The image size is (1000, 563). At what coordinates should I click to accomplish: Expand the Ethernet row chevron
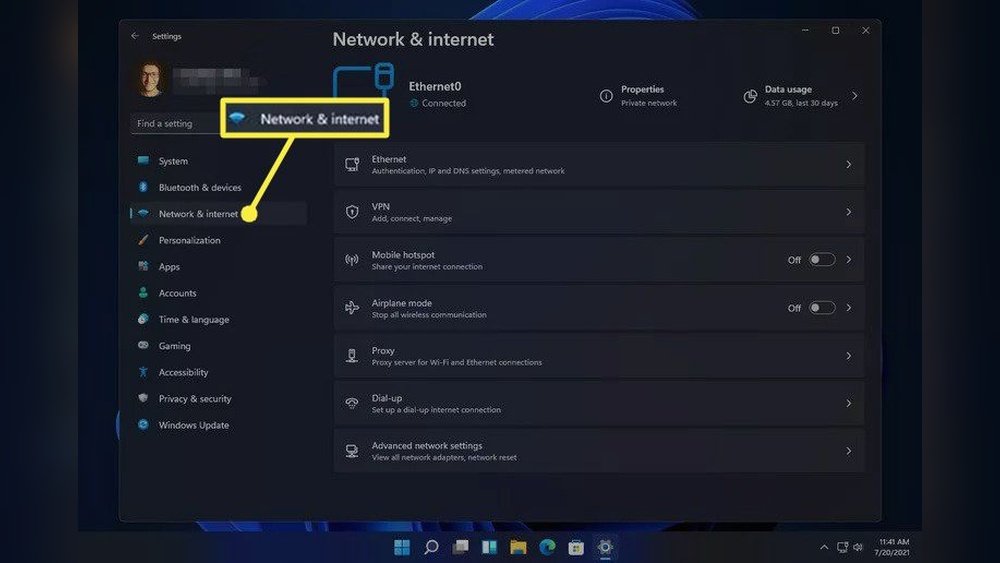pos(848,165)
